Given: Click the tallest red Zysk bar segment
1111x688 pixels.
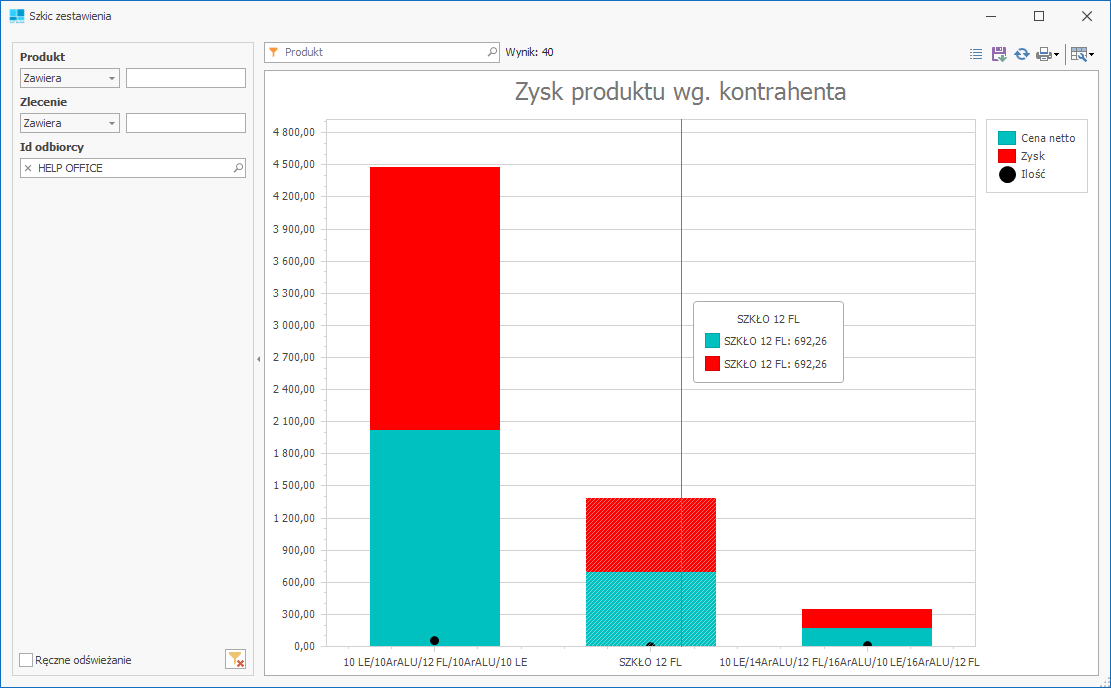Looking at the screenshot, I should (434, 298).
